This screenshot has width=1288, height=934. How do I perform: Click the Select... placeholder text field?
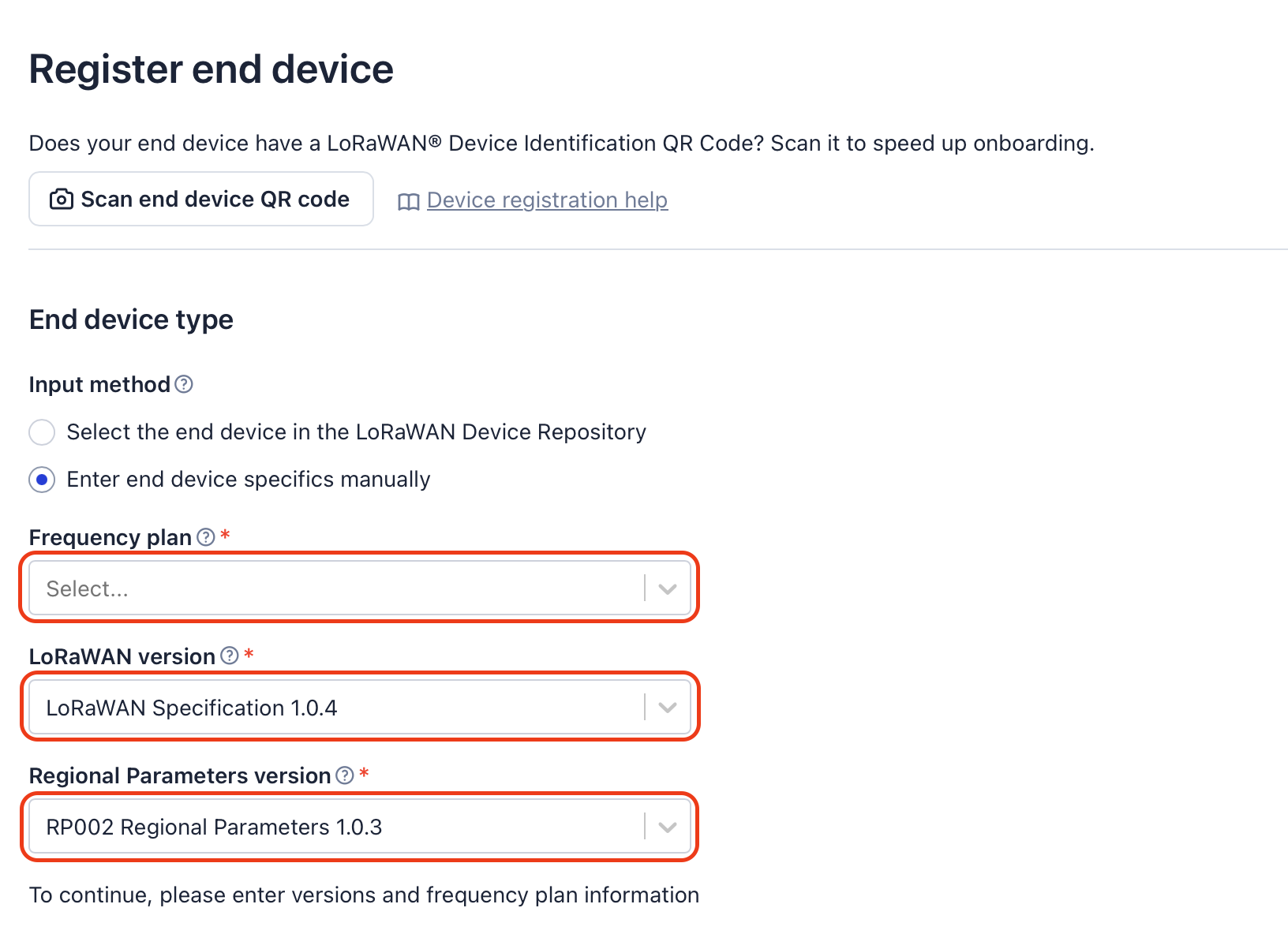tap(87, 588)
